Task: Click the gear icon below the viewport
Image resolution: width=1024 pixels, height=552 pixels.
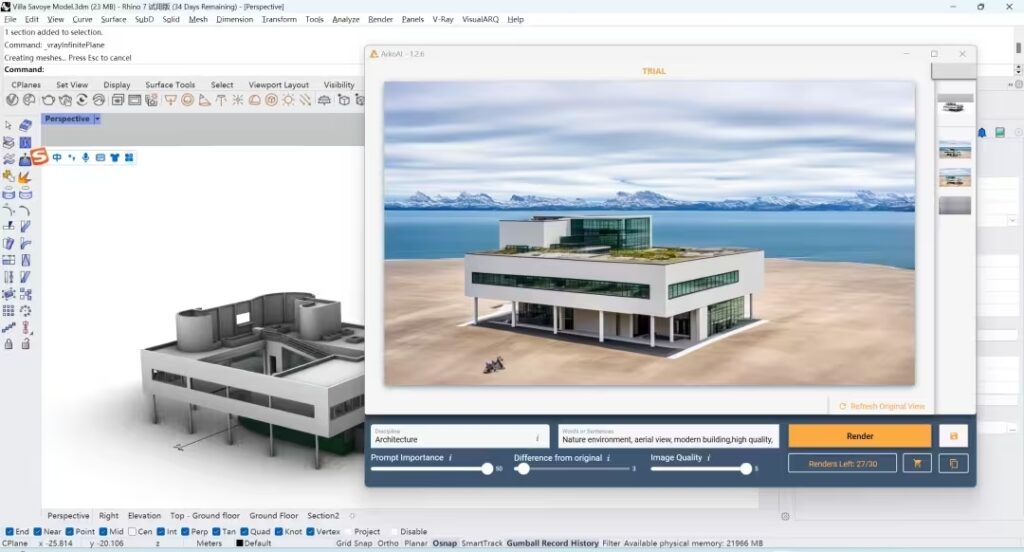Action: (x=785, y=516)
